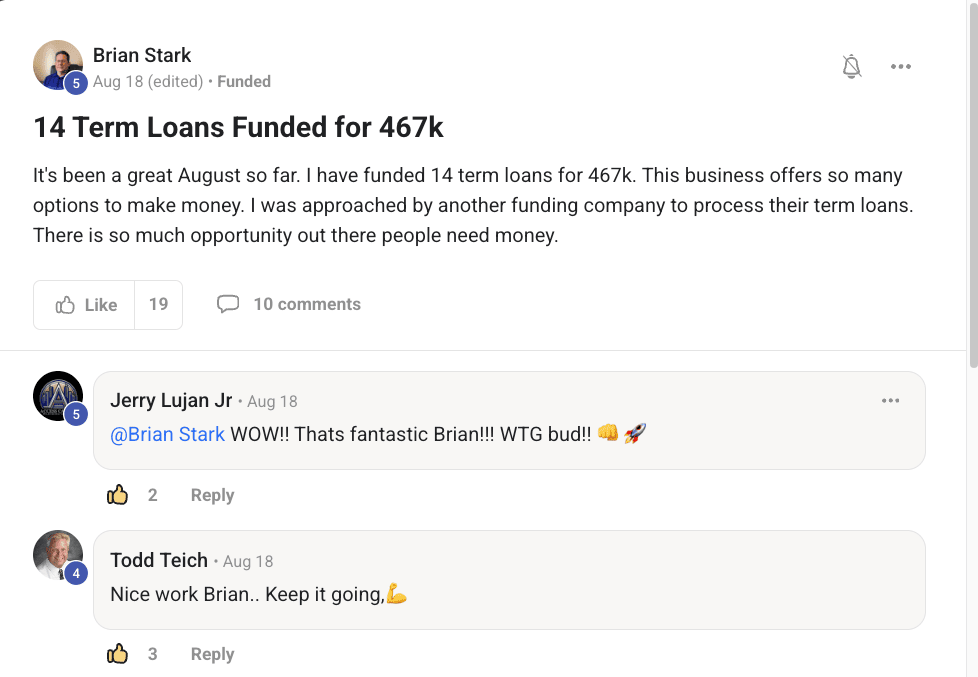Screen dimensions: 978x677
Task: Click the @Brian Stark mention
Action: (x=168, y=434)
